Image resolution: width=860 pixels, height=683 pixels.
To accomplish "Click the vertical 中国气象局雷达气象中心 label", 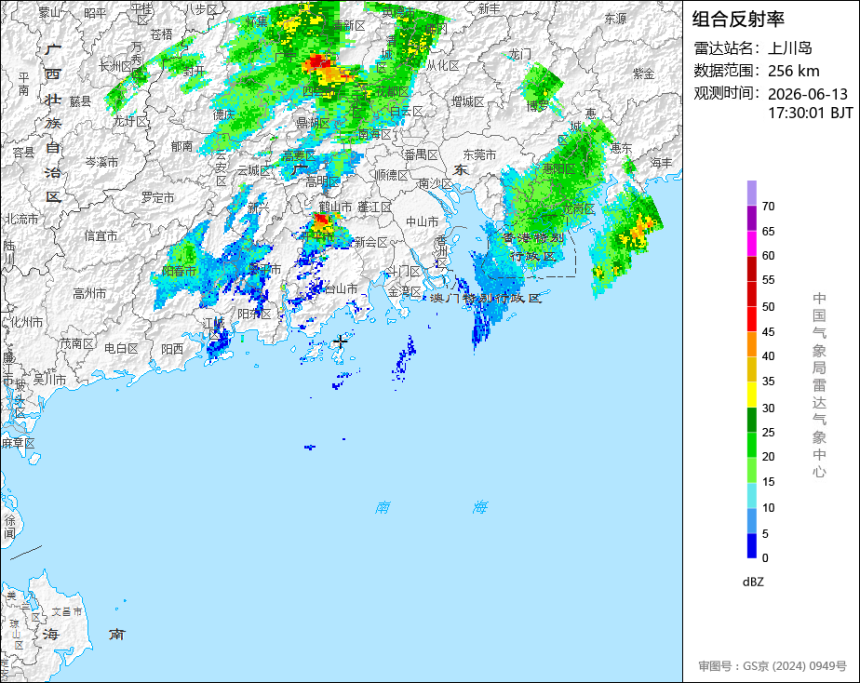I will [x=819, y=385].
